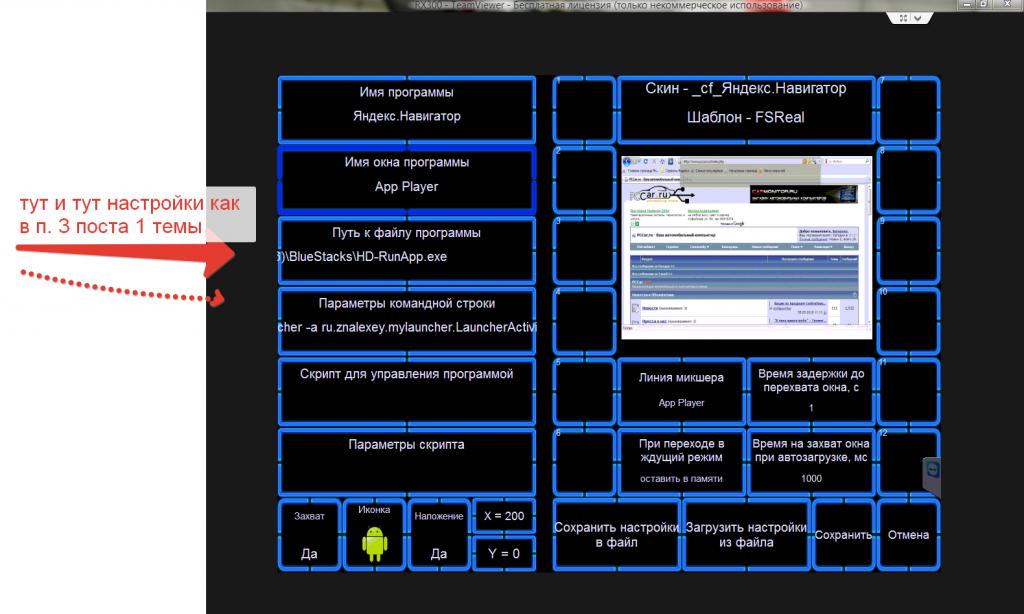Image resolution: width=1024 pixels, height=614 pixels.
Task: Adjust the X = 200 position value
Action: [503, 516]
